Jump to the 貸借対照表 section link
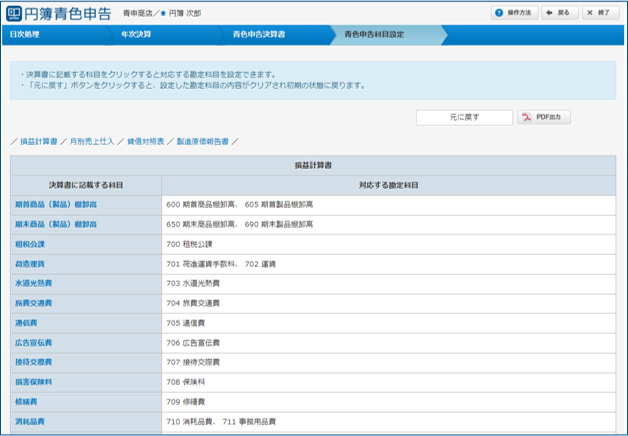This screenshot has width=628, height=436. click(x=146, y=142)
